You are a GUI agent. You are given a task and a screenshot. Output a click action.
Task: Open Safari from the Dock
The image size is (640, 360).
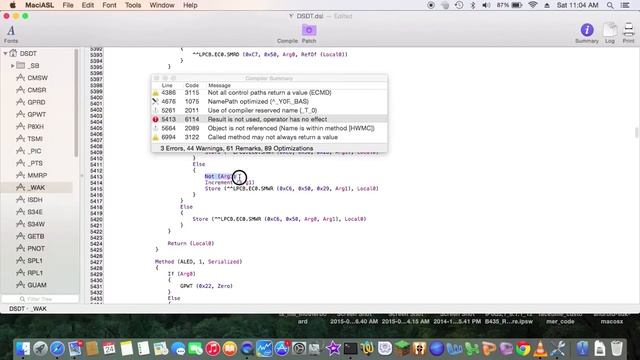57,349
